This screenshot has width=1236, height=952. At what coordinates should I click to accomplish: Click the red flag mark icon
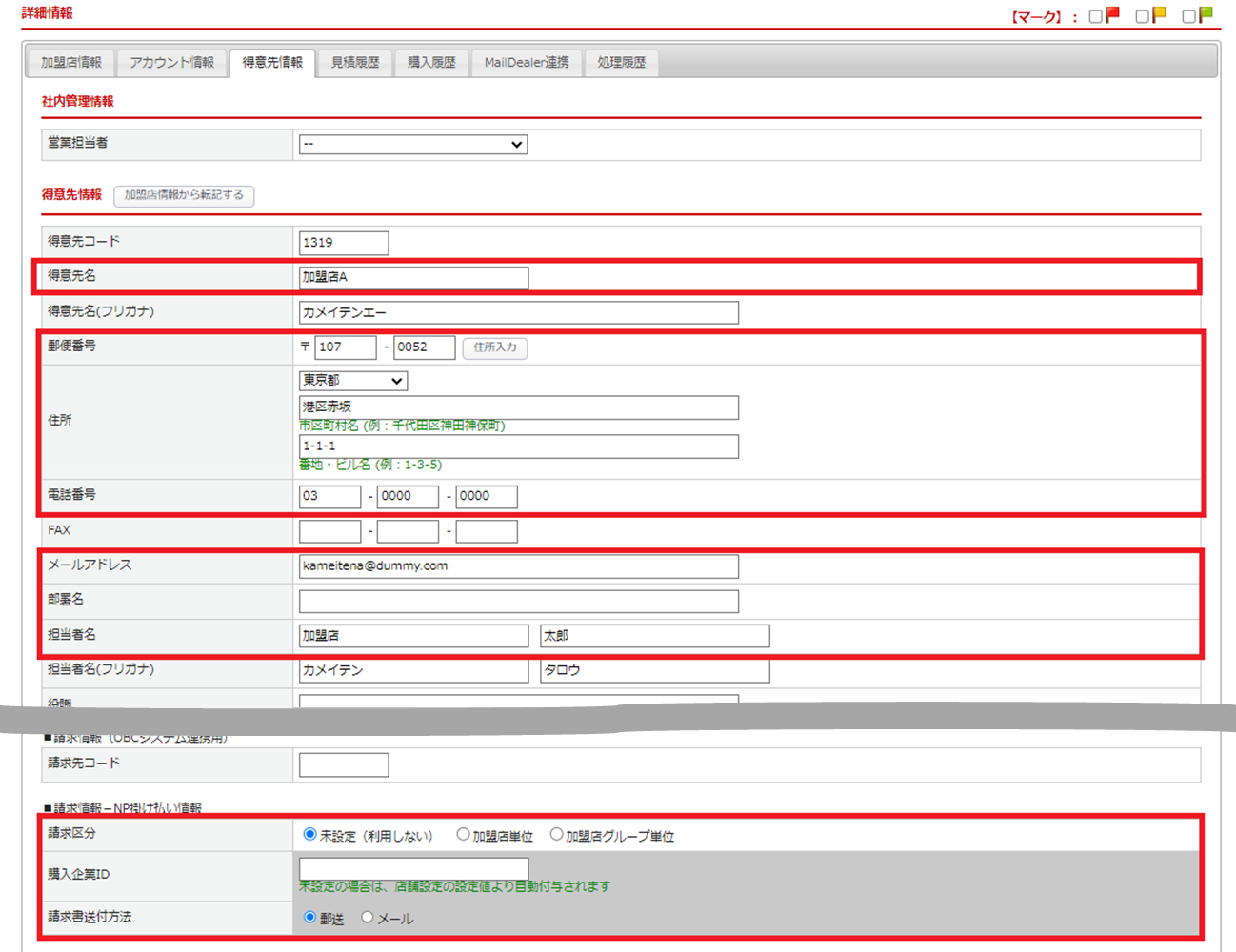(1112, 15)
